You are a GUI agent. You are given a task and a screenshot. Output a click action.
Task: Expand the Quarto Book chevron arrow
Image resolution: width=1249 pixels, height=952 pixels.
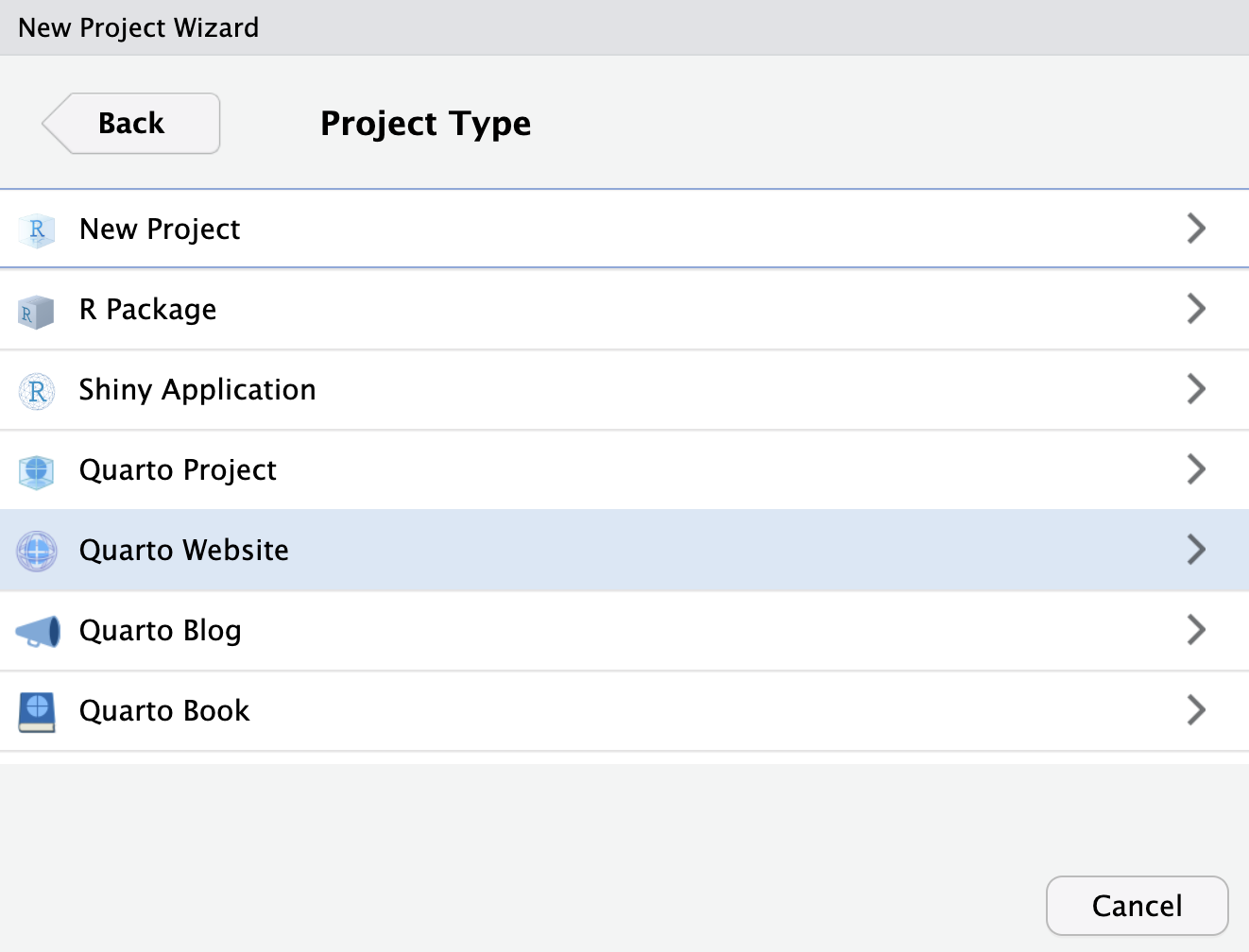(x=1196, y=710)
